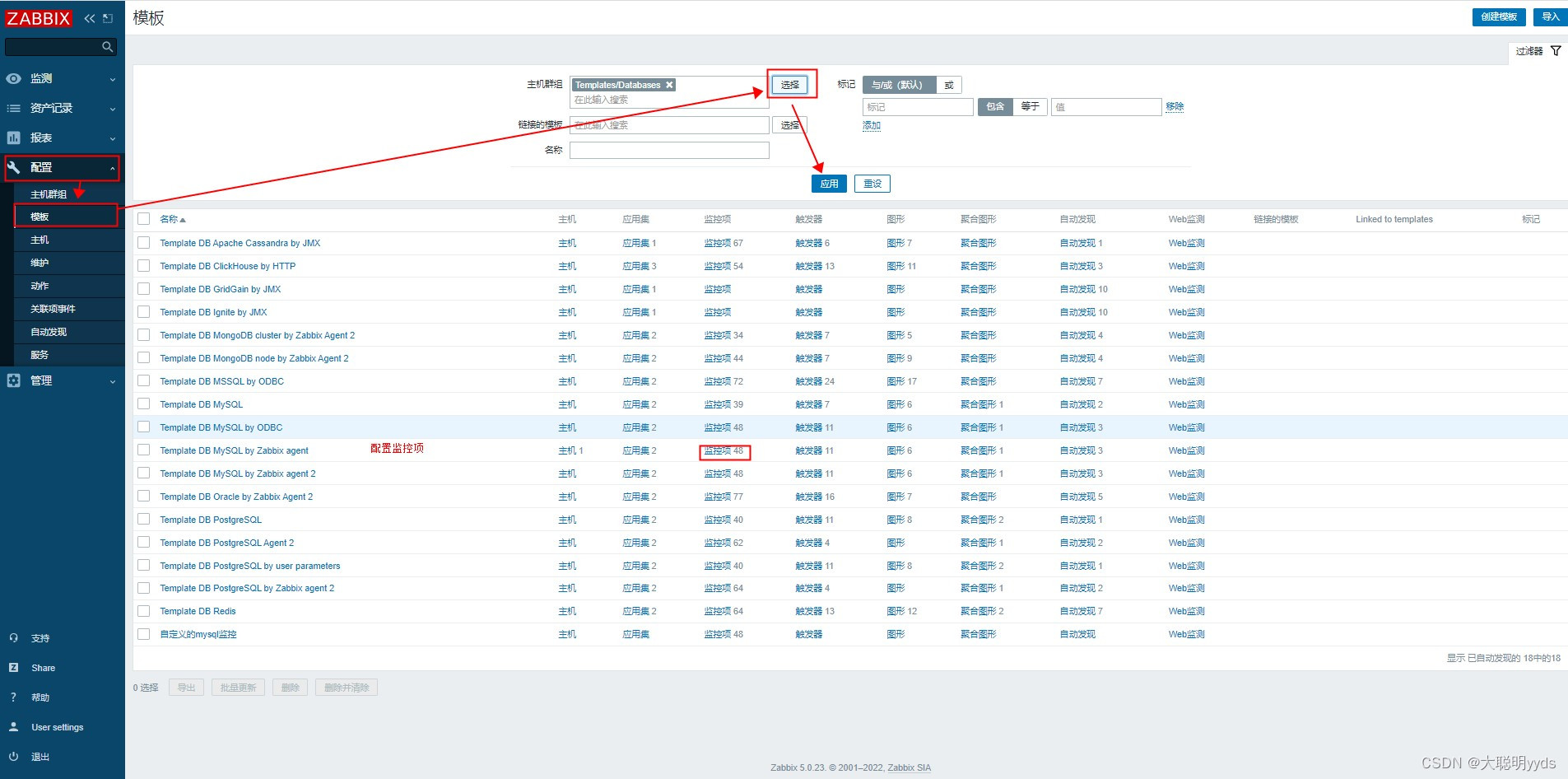
Task: Select the 与/或 (默认) tag mode
Action: coord(899,85)
